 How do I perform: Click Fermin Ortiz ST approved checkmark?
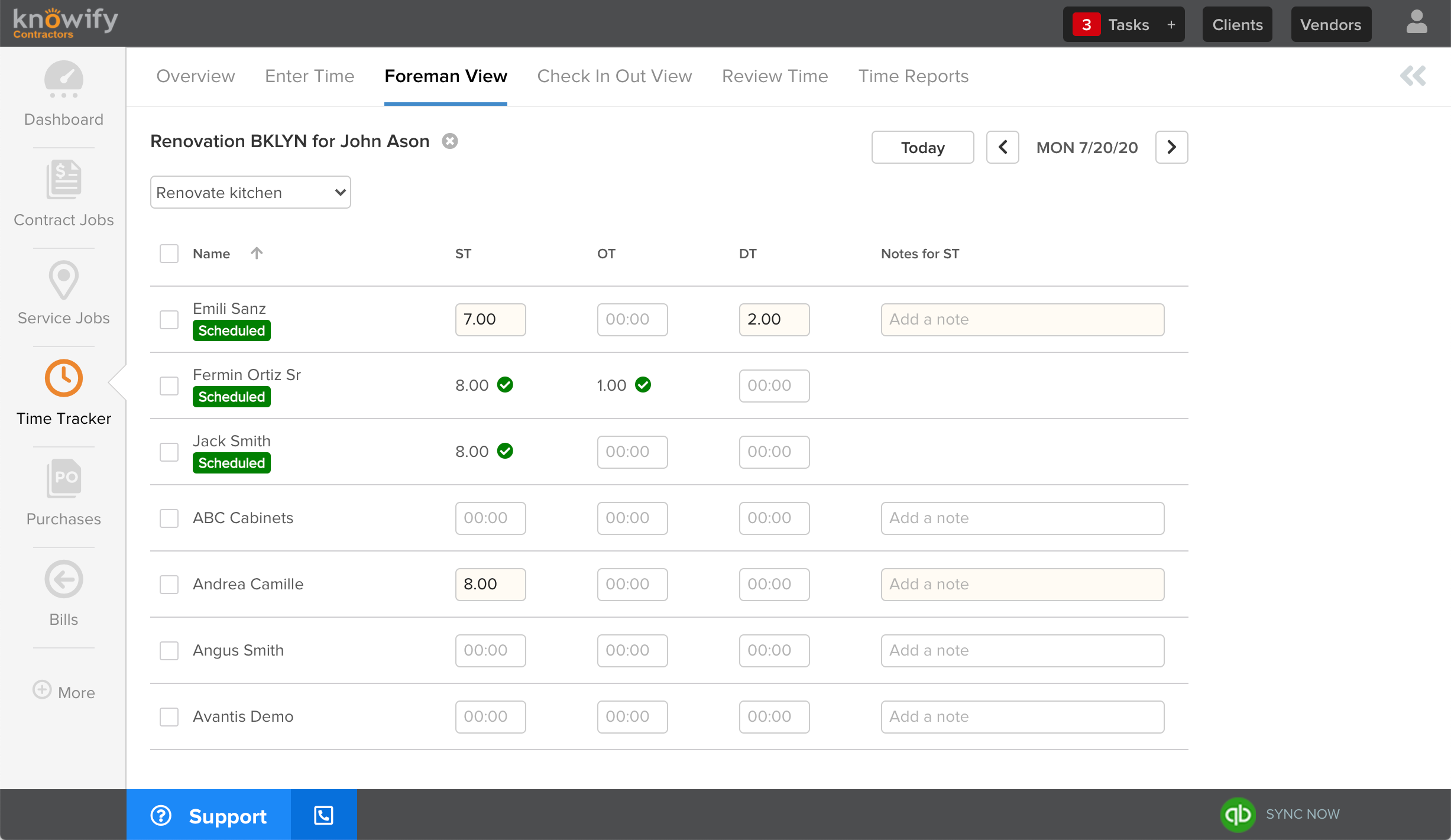point(505,385)
